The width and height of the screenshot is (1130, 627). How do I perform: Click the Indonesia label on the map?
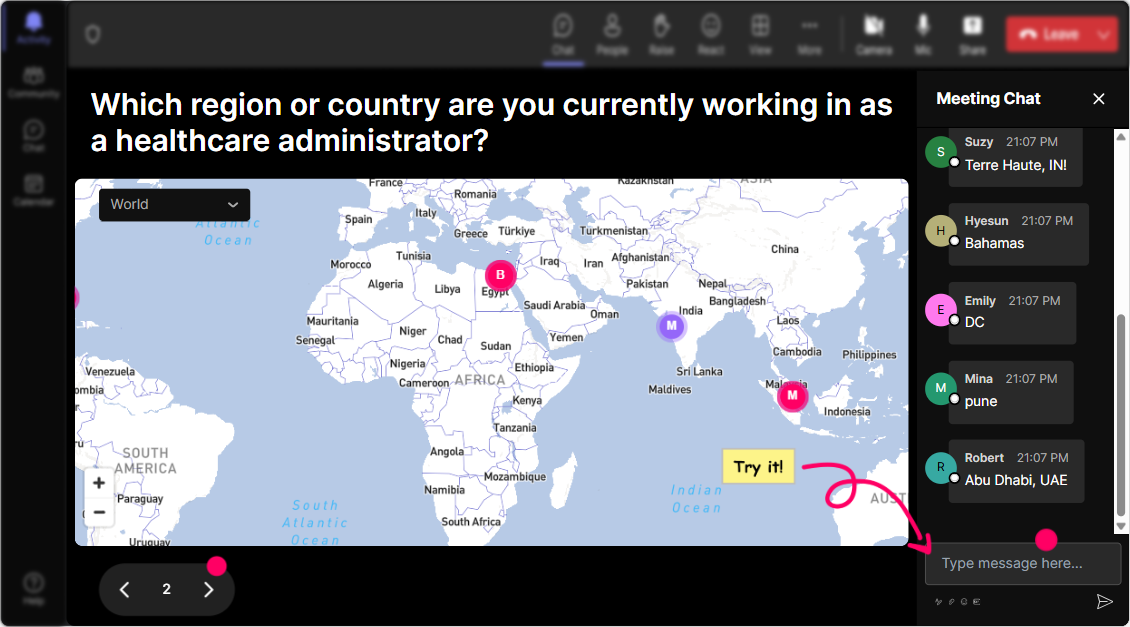(847, 412)
